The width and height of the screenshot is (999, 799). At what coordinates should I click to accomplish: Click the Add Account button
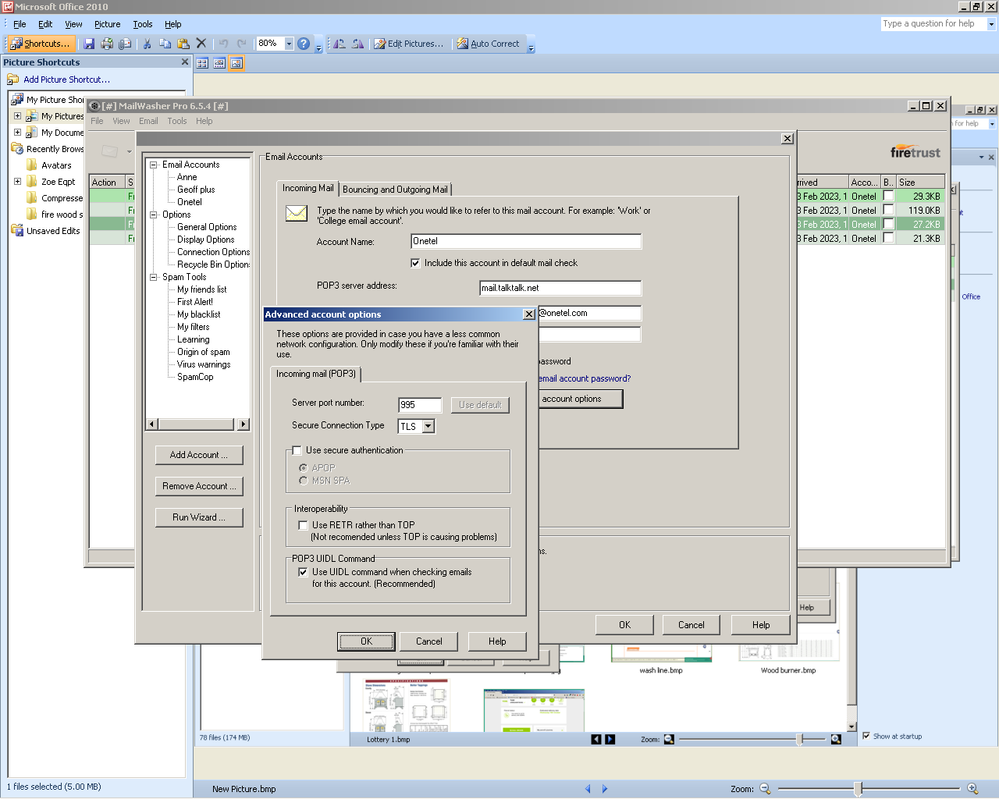(199, 455)
